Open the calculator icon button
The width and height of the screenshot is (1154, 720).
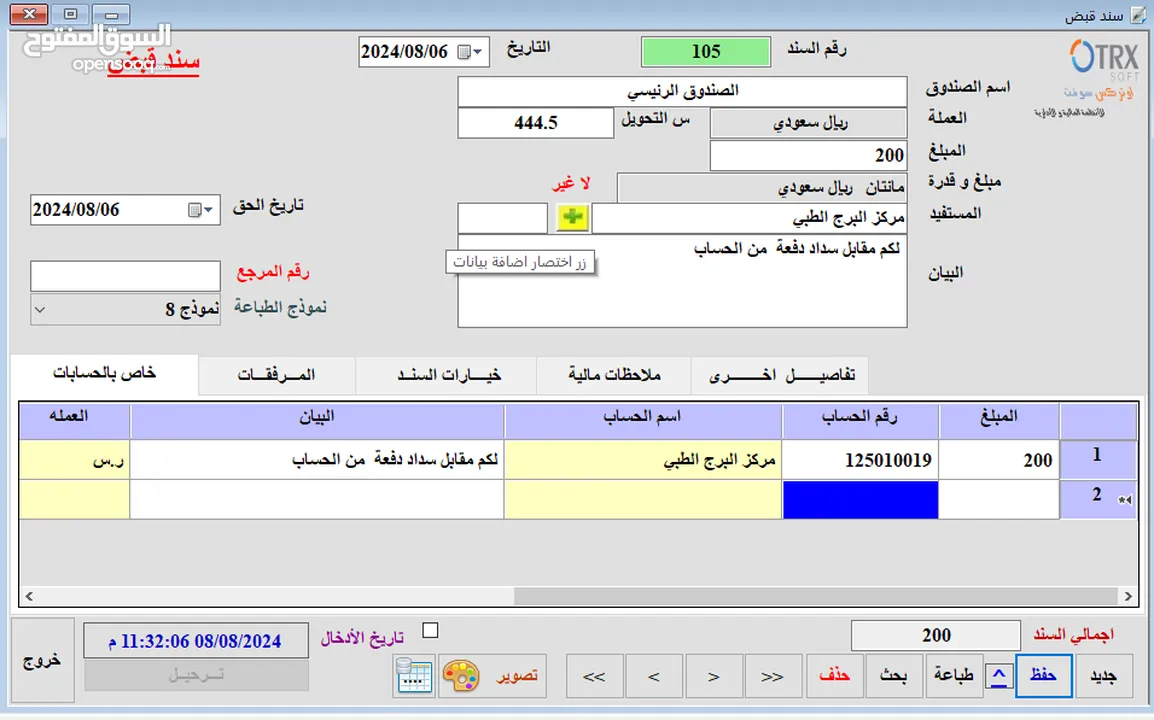pyautogui.click(x=414, y=676)
